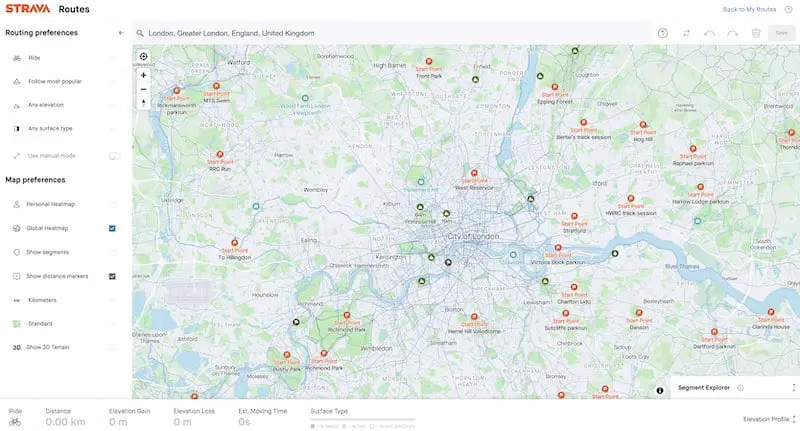Go Back to My Routes
The image size is (800, 431).
click(749, 9)
